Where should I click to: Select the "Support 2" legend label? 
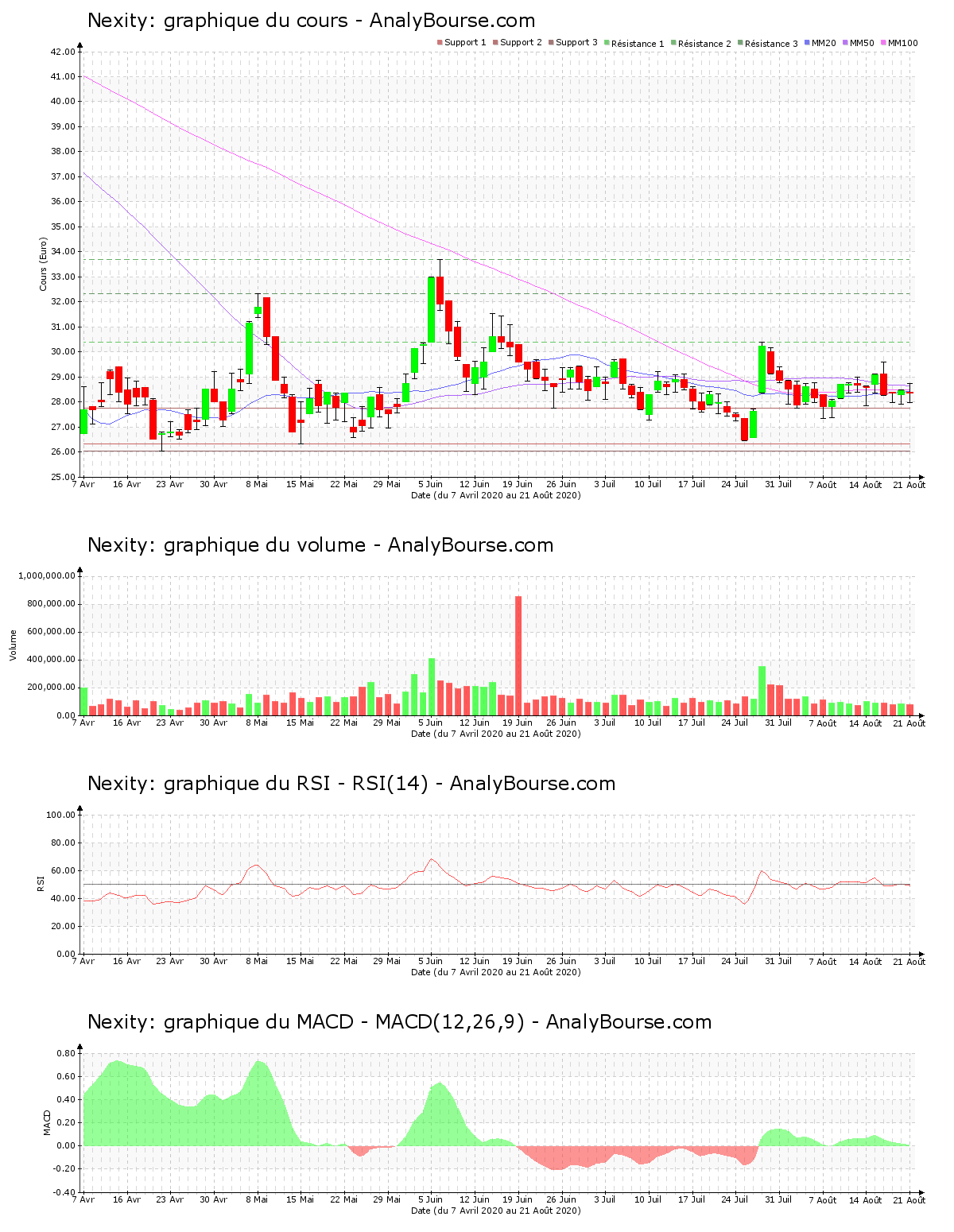click(x=521, y=43)
